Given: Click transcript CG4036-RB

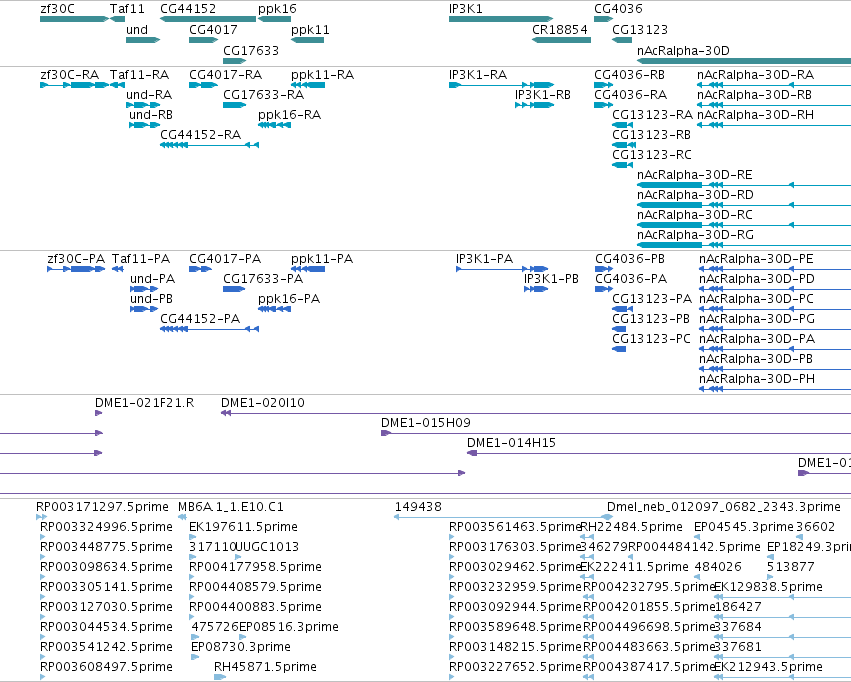Looking at the screenshot, I should click(x=604, y=85).
